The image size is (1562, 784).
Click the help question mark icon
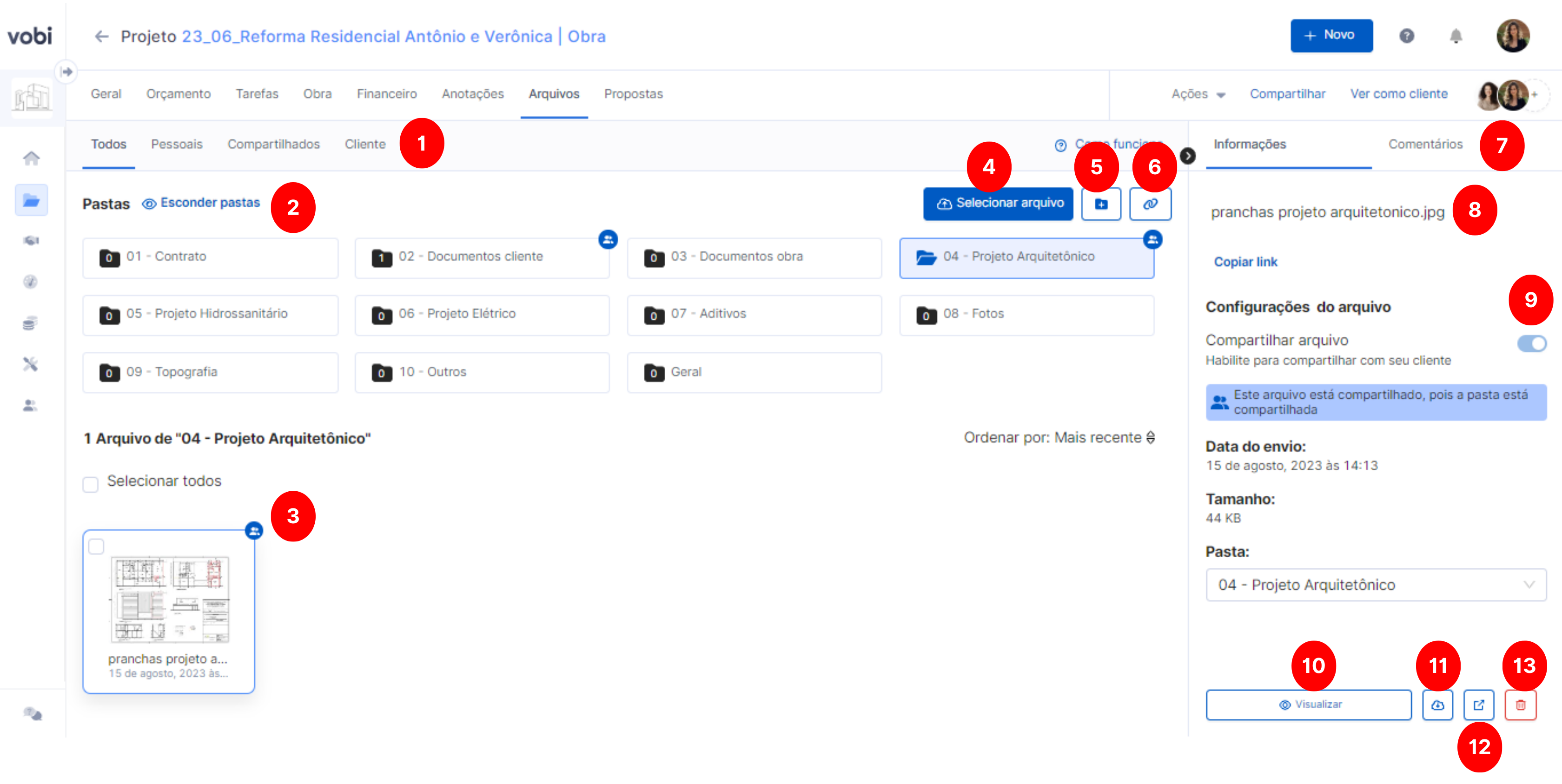tap(1406, 36)
